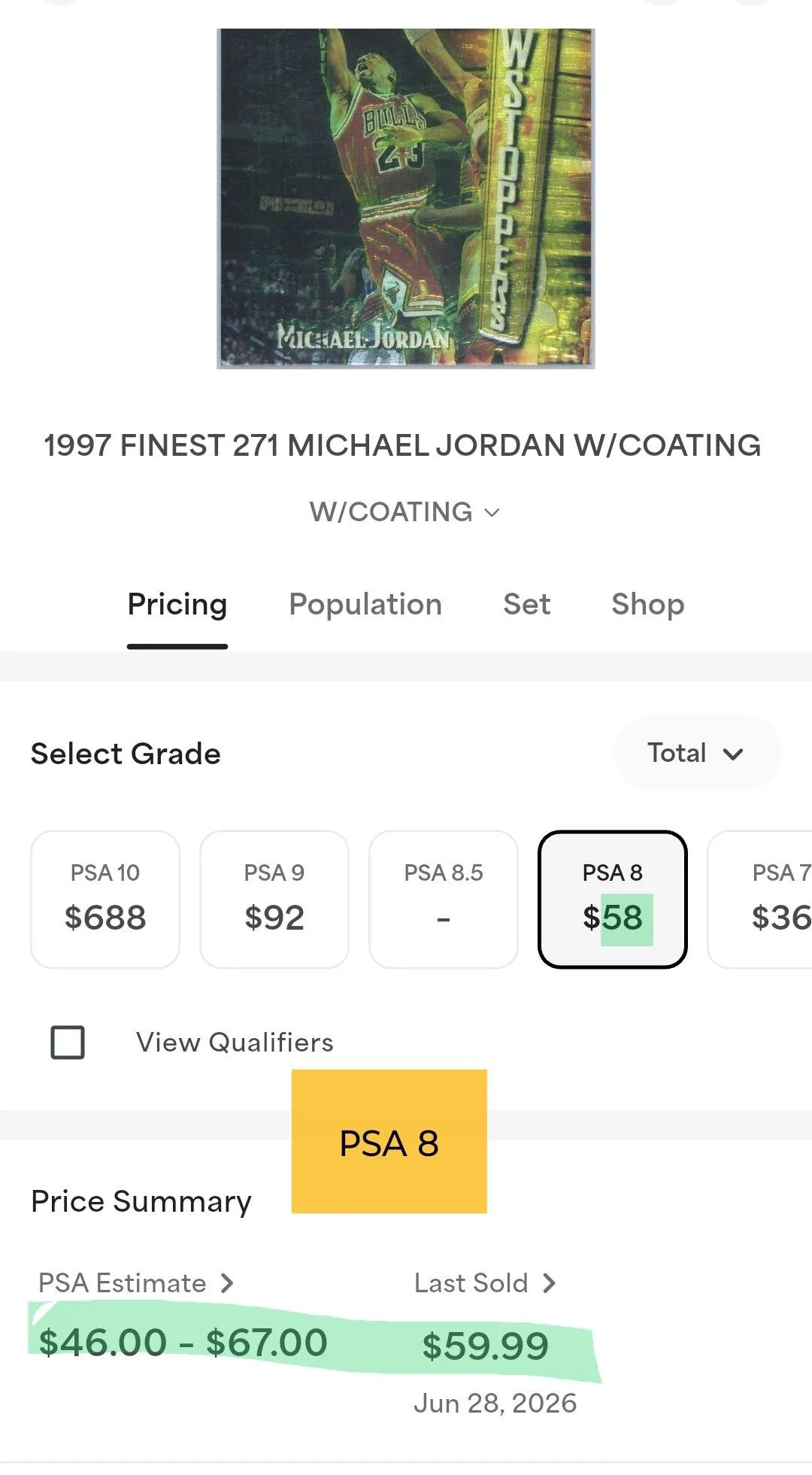This screenshot has width=812, height=1475.
Task: Select the PSA 9 grade card
Action: click(x=274, y=899)
